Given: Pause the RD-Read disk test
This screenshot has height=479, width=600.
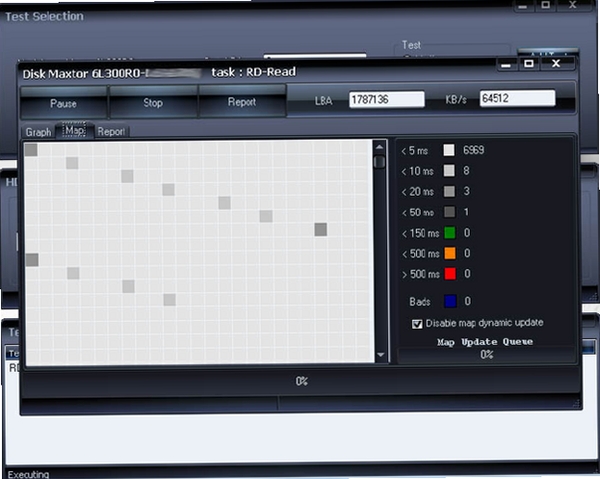Looking at the screenshot, I should pyautogui.click(x=64, y=103).
